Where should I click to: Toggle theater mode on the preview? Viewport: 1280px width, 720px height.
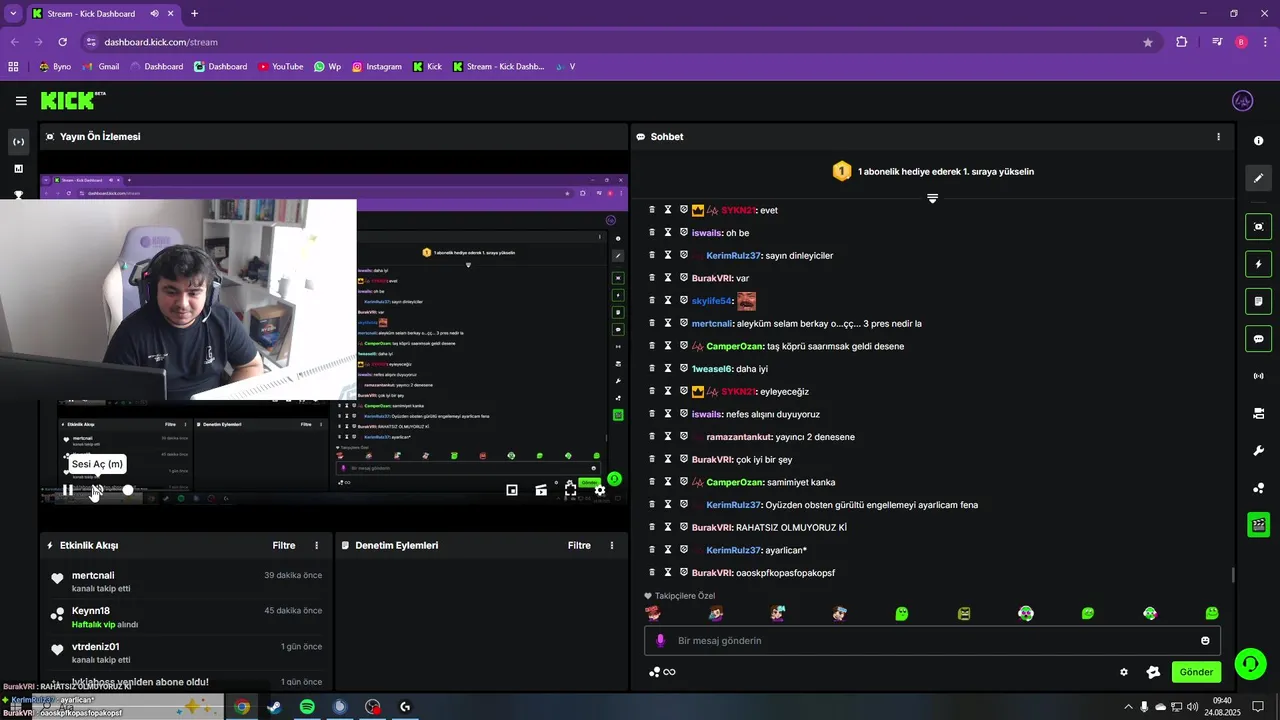point(541,490)
